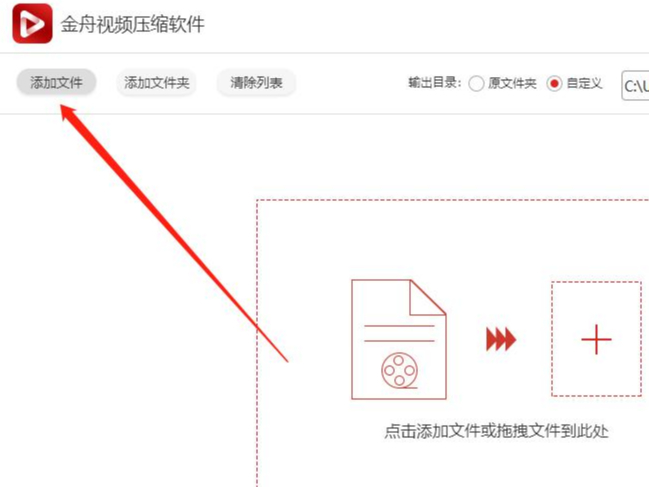Screen dimensions: 649x487
Task: Click the film reel symbol on the document
Action: click(399, 370)
